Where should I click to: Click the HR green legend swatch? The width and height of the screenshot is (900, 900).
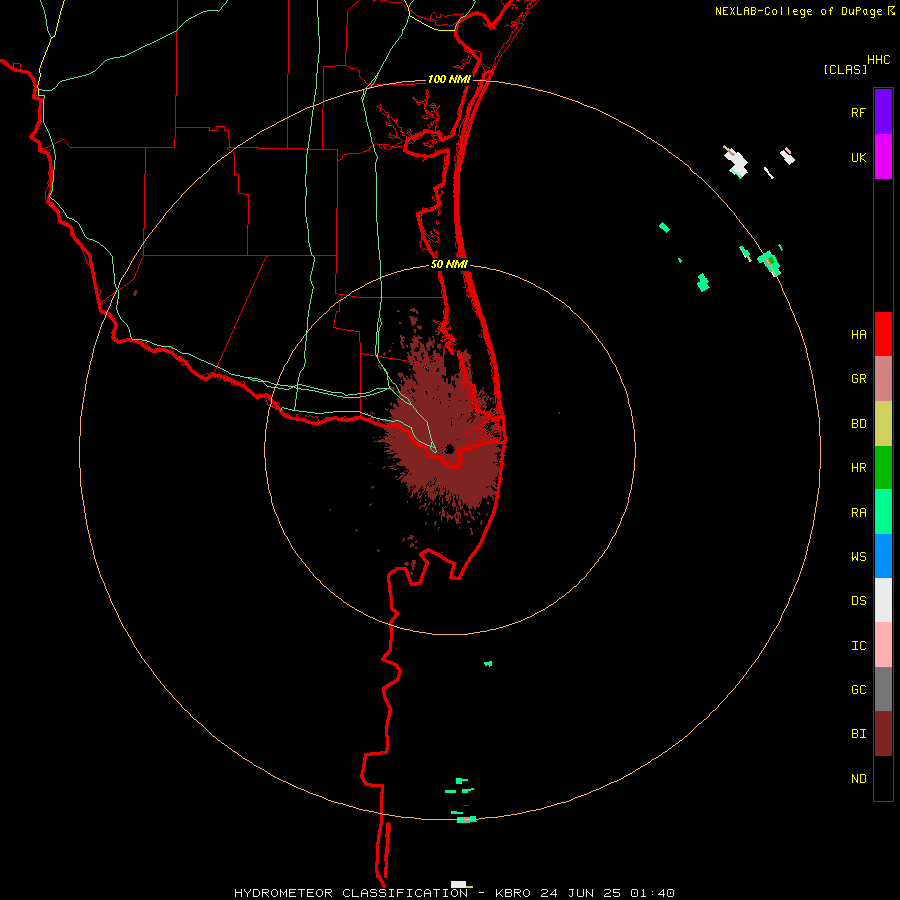click(883, 468)
